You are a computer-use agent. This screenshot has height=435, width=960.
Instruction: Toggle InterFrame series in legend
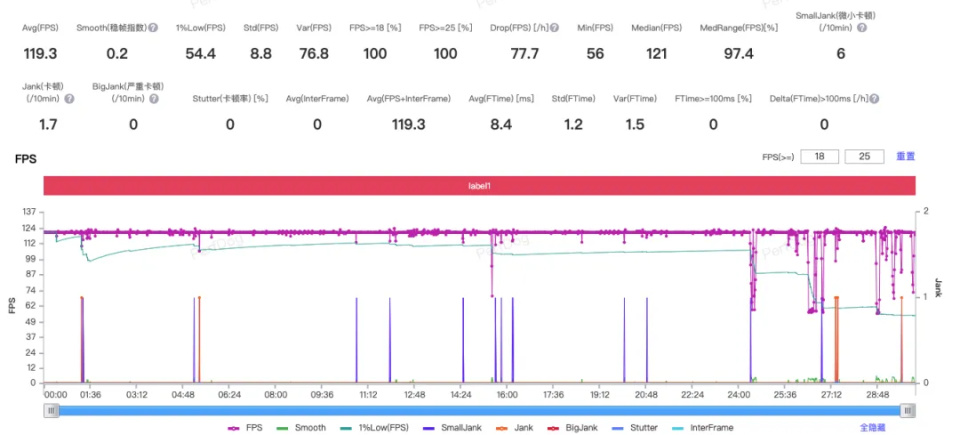coord(702,428)
